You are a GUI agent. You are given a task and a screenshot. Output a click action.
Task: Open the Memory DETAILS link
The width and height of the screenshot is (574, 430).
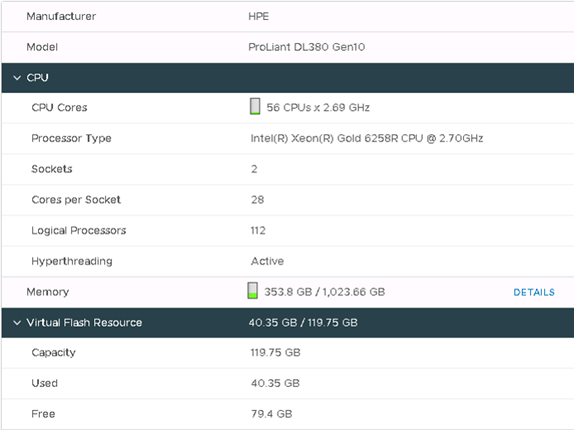(534, 292)
